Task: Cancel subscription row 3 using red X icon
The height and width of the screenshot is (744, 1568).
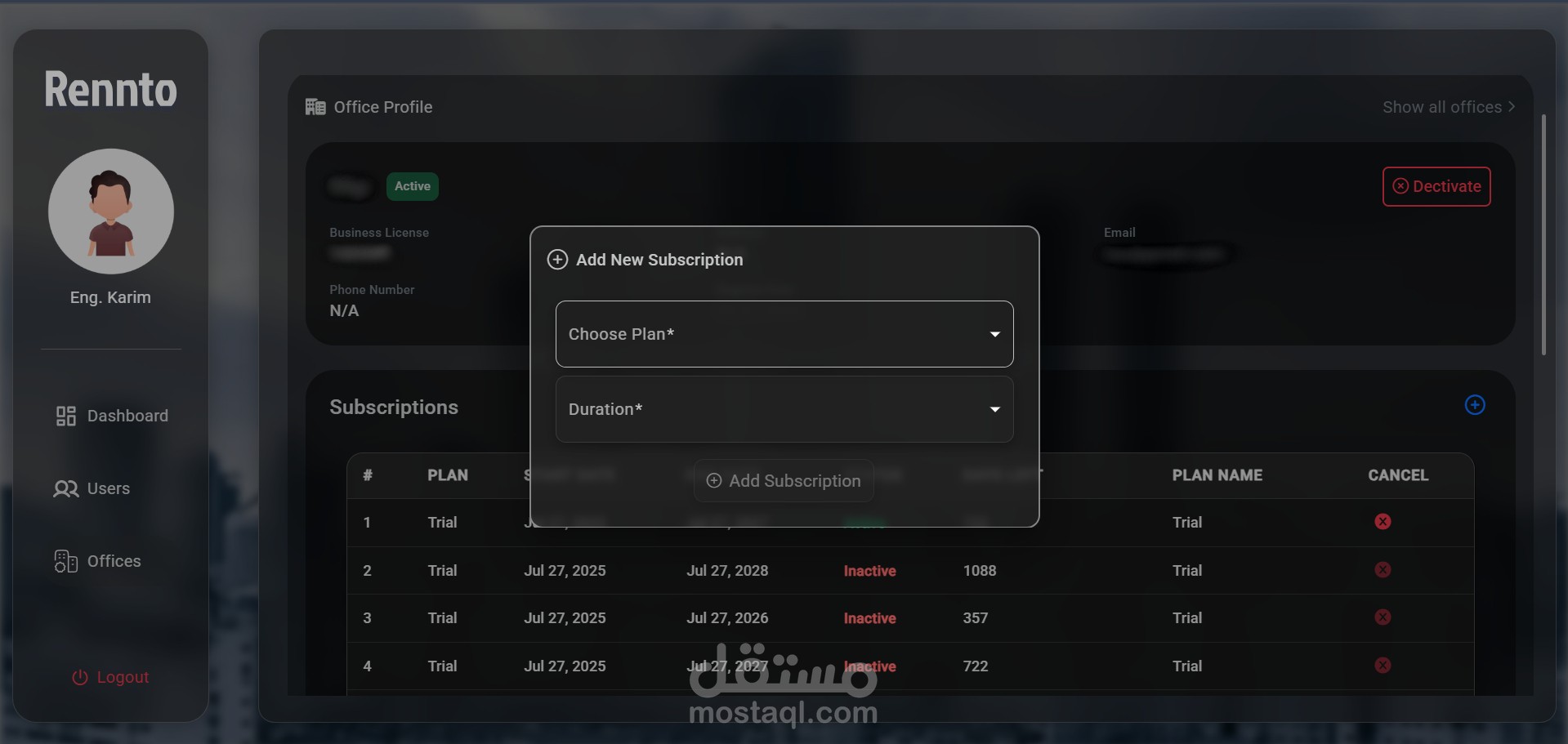Action: pyautogui.click(x=1383, y=617)
